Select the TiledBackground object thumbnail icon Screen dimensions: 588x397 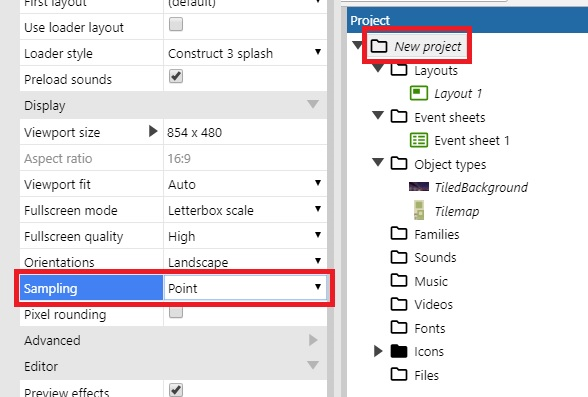[x=418, y=186]
